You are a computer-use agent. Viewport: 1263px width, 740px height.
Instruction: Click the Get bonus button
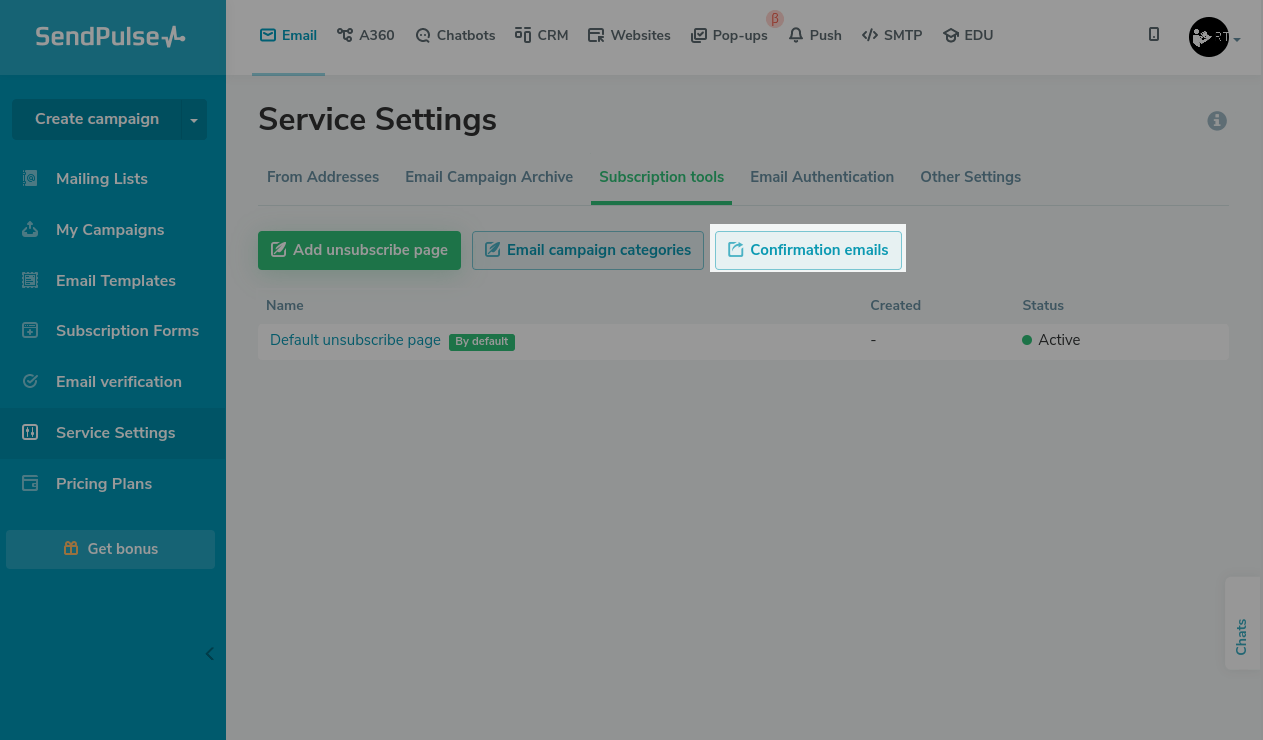(111, 549)
